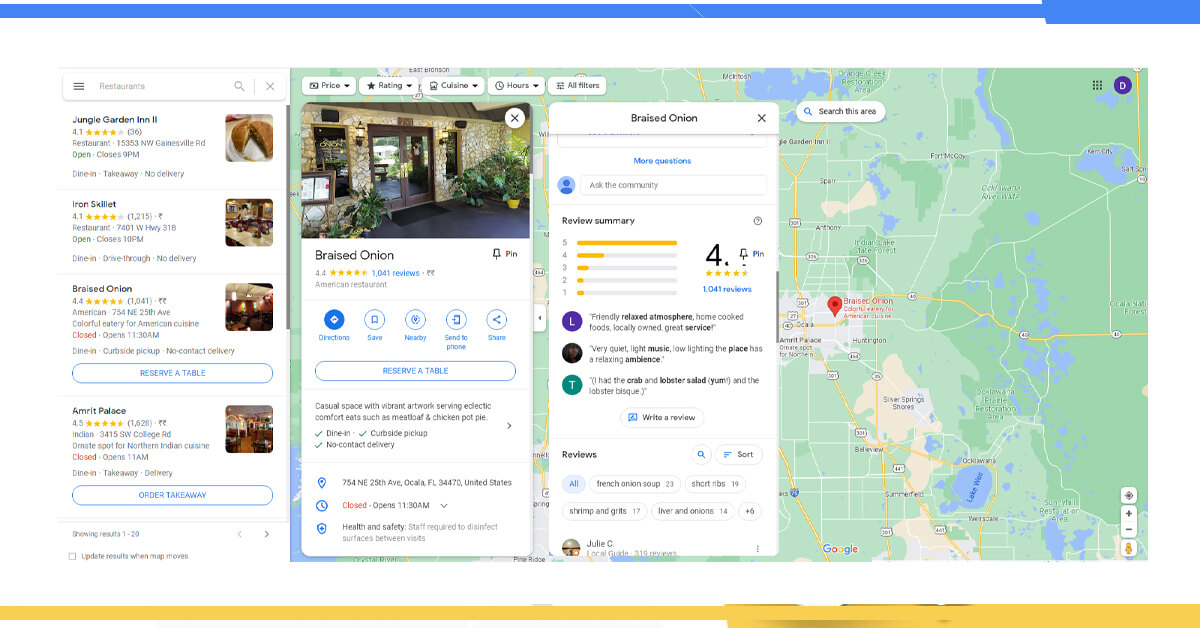Select Iron Skillet listing
The width and height of the screenshot is (1200, 628).
(172, 232)
